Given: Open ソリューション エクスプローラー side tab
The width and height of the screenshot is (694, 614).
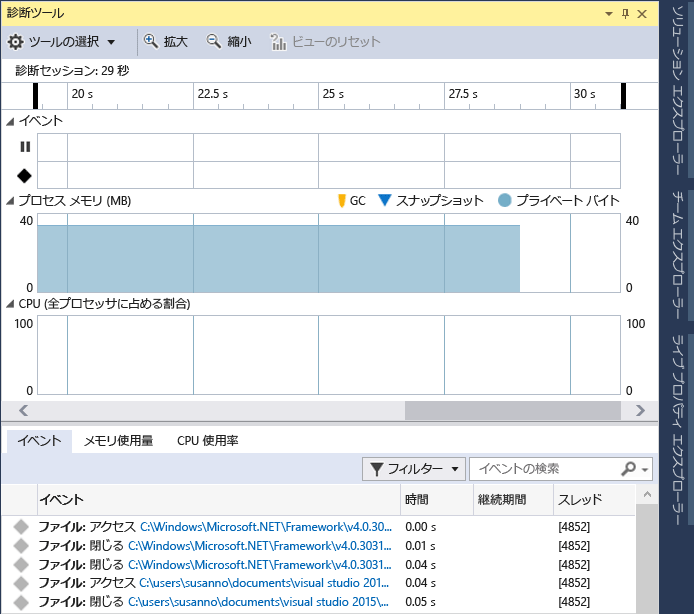Looking at the screenshot, I should pos(677,91).
